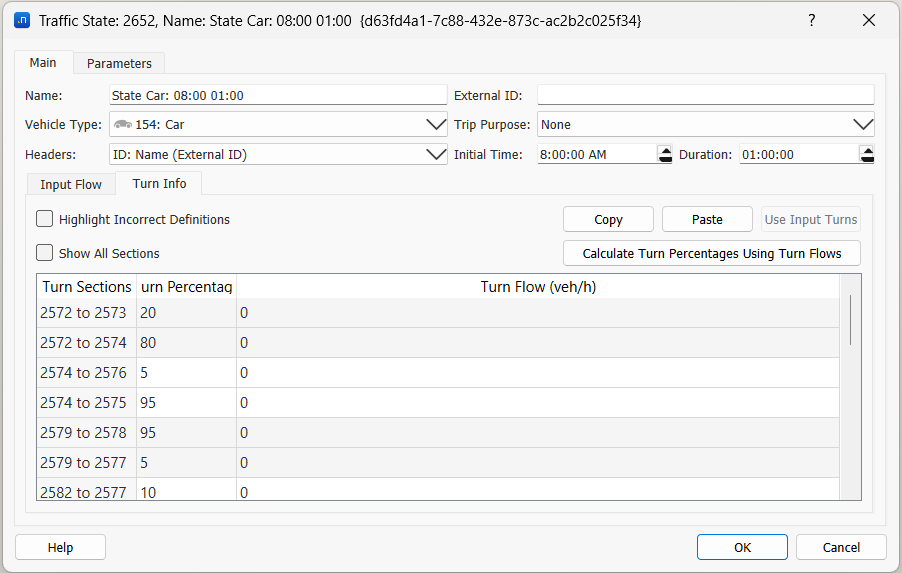This screenshot has height=573, width=902.
Task: Click the Turn Flow (veh/h) column header
Action: tap(538, 287)
